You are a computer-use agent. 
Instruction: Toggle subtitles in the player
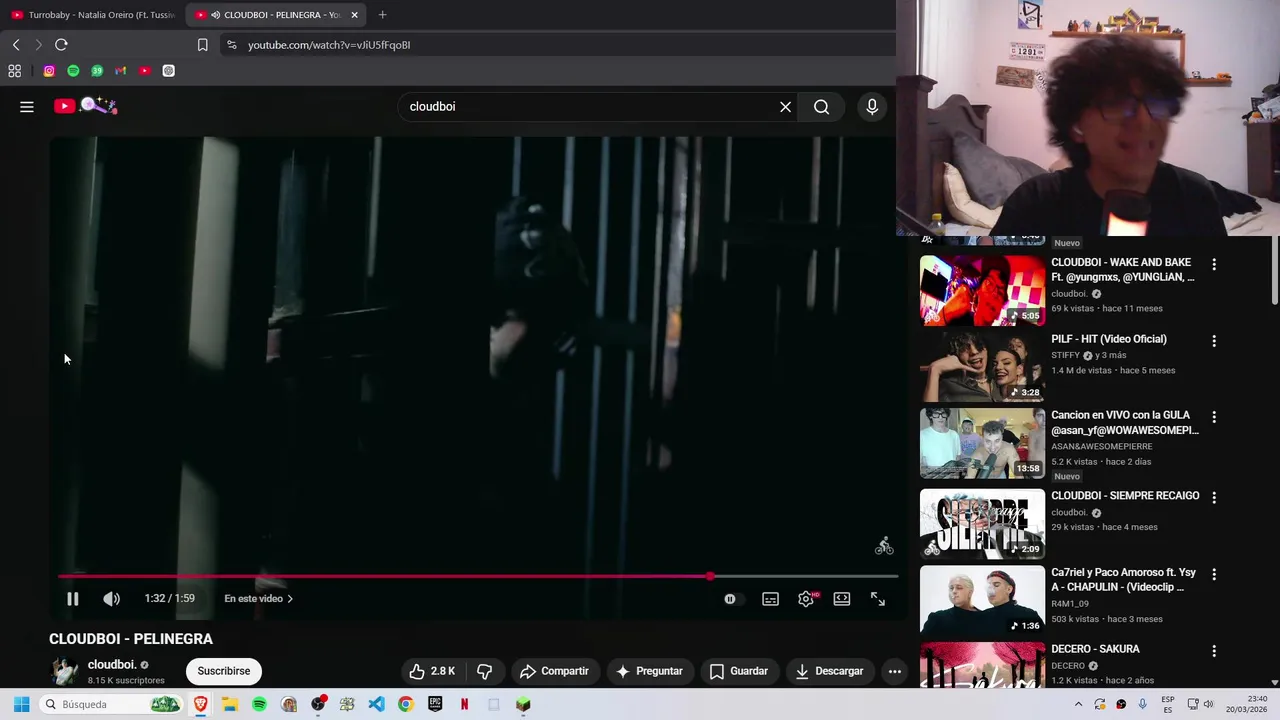pos(770,599)
